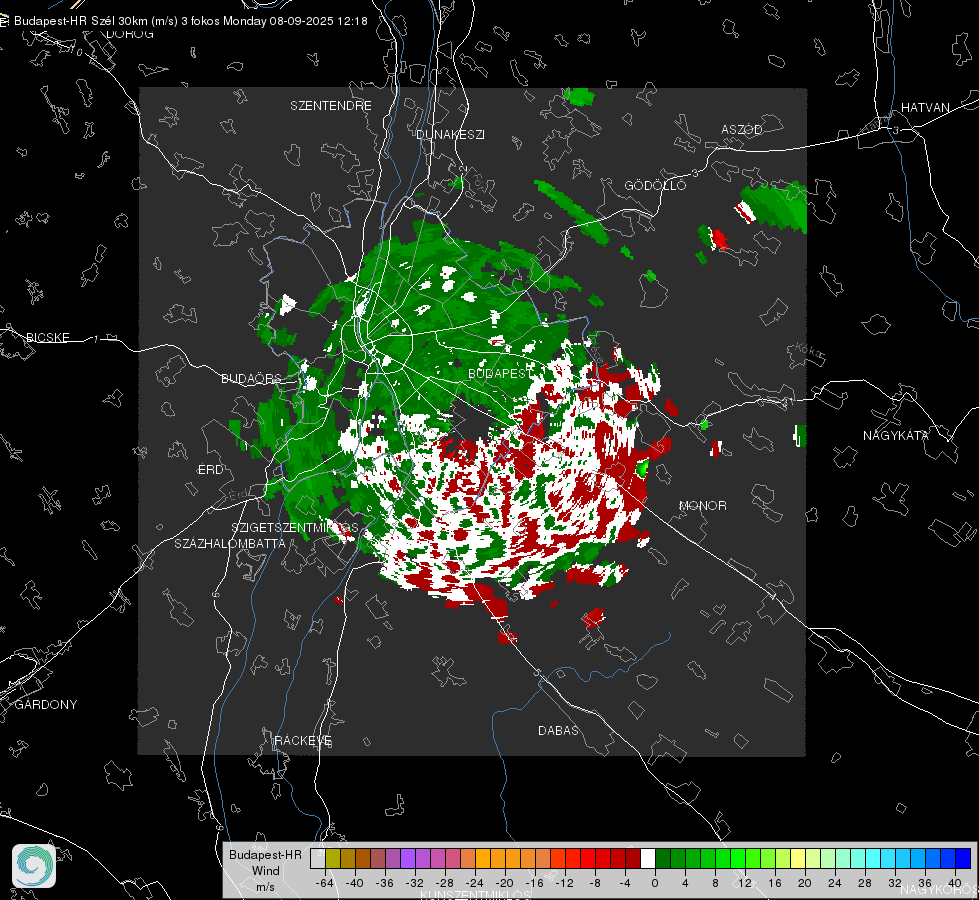Click the 40 legend scale value
Image resolution: width=979 pixels, height=900 pixels.
click(955, 883)
